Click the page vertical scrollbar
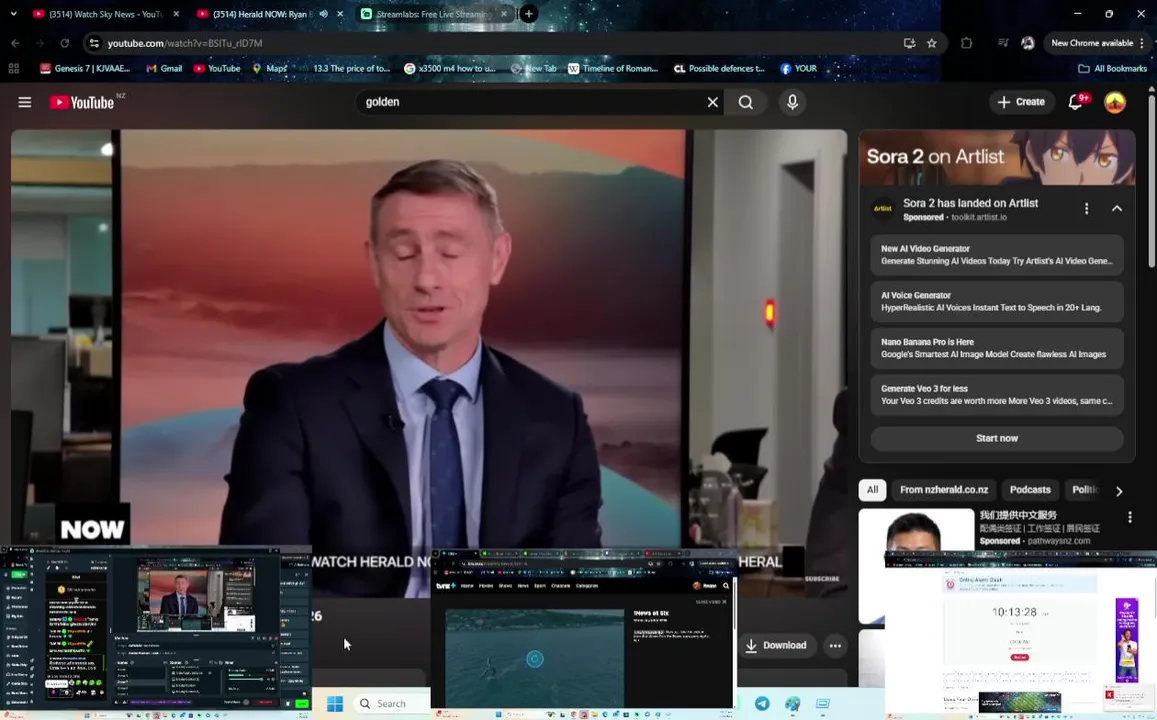Screen dimensions: 1157x720 click(x=1151, y=181)
